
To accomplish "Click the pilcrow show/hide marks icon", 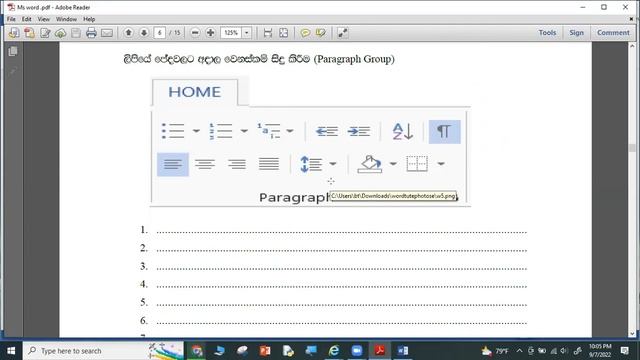I will point(444,131).
